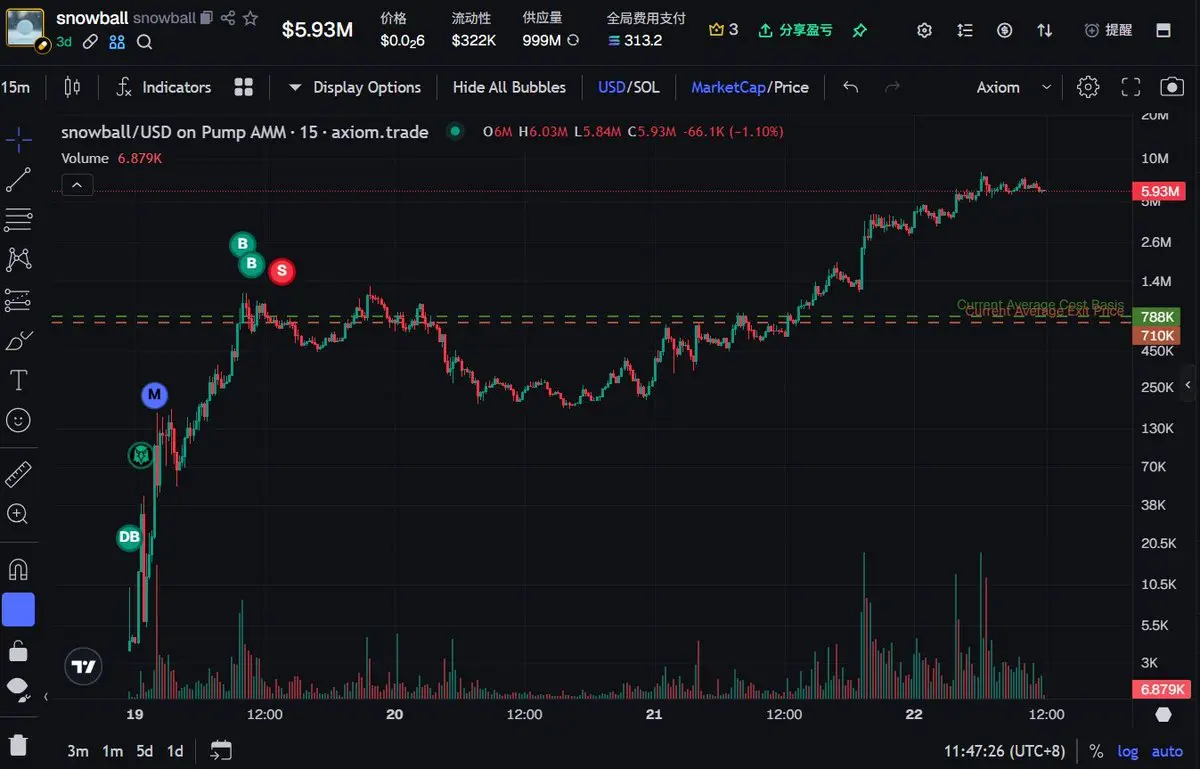Switch chart to Price mode
Screen dimensions: 1200x769
pos(790,87)
